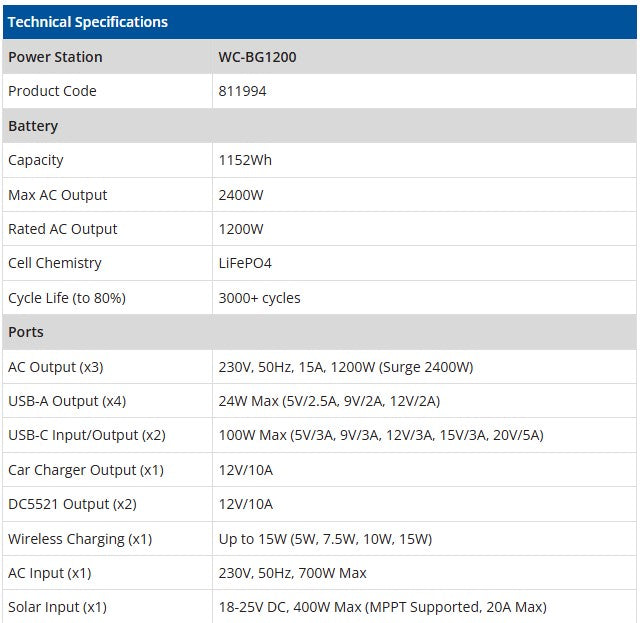The image size is (640, 623).
Task: Select the WC-BG1200 model name cell
Action: tap(257, 57)
